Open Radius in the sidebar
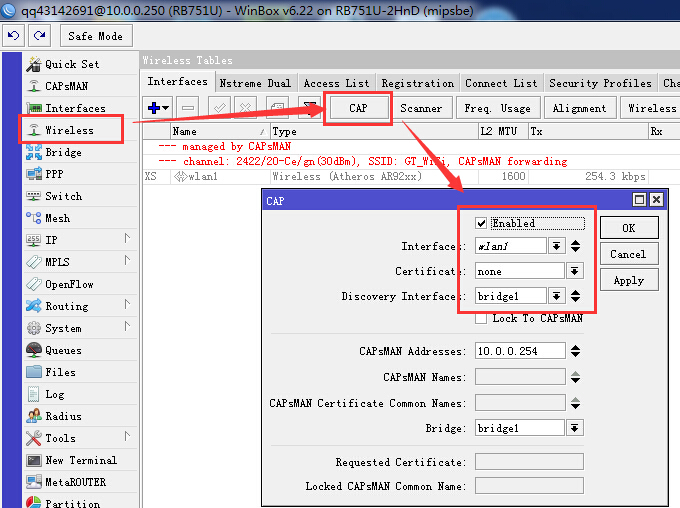680x508 pixels. [80, 416]
